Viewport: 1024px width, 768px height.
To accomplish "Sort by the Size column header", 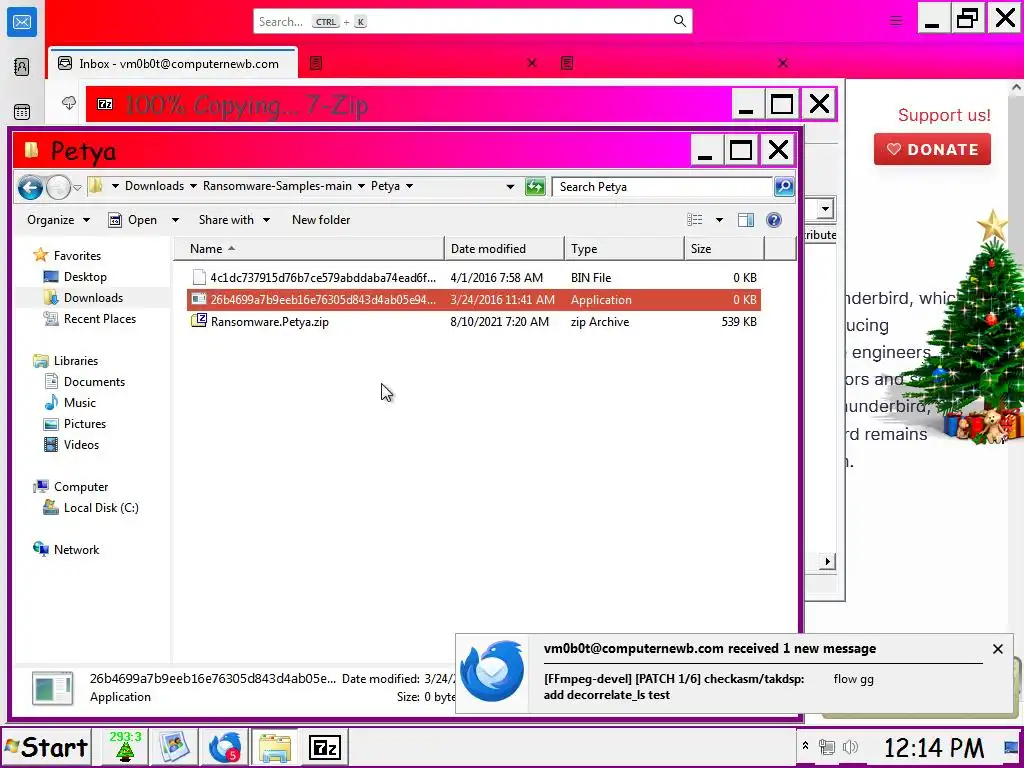I will click(724, 249).
